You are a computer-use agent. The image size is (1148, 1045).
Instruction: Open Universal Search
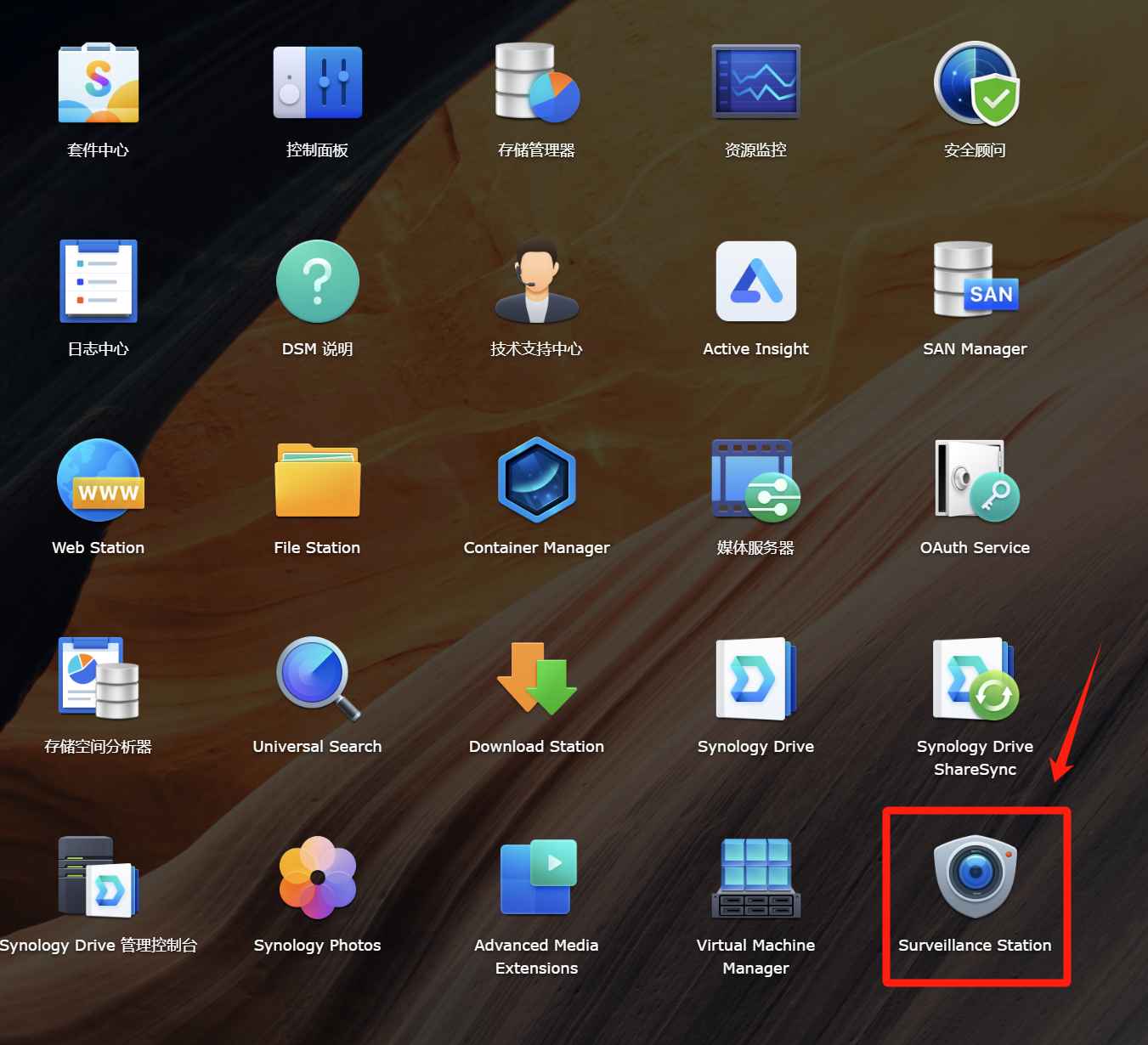(x=319, y=679)
